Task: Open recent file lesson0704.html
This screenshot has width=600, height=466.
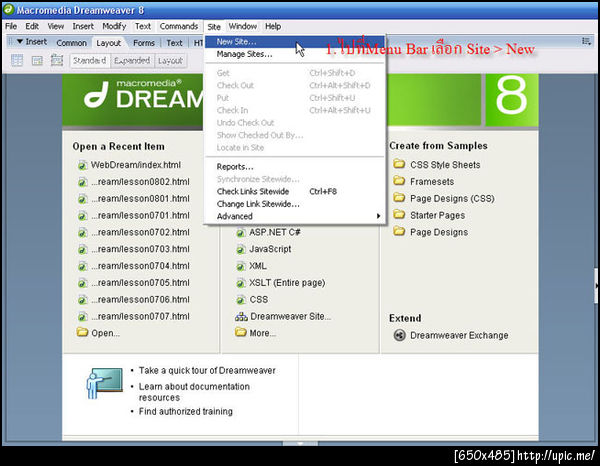Action: [140, 266]
